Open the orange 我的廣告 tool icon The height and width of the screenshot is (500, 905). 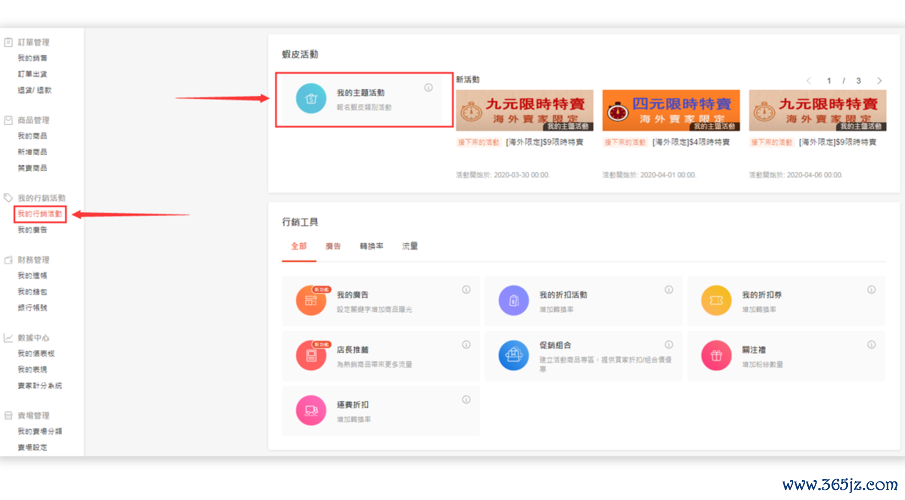tap(311, 300)
